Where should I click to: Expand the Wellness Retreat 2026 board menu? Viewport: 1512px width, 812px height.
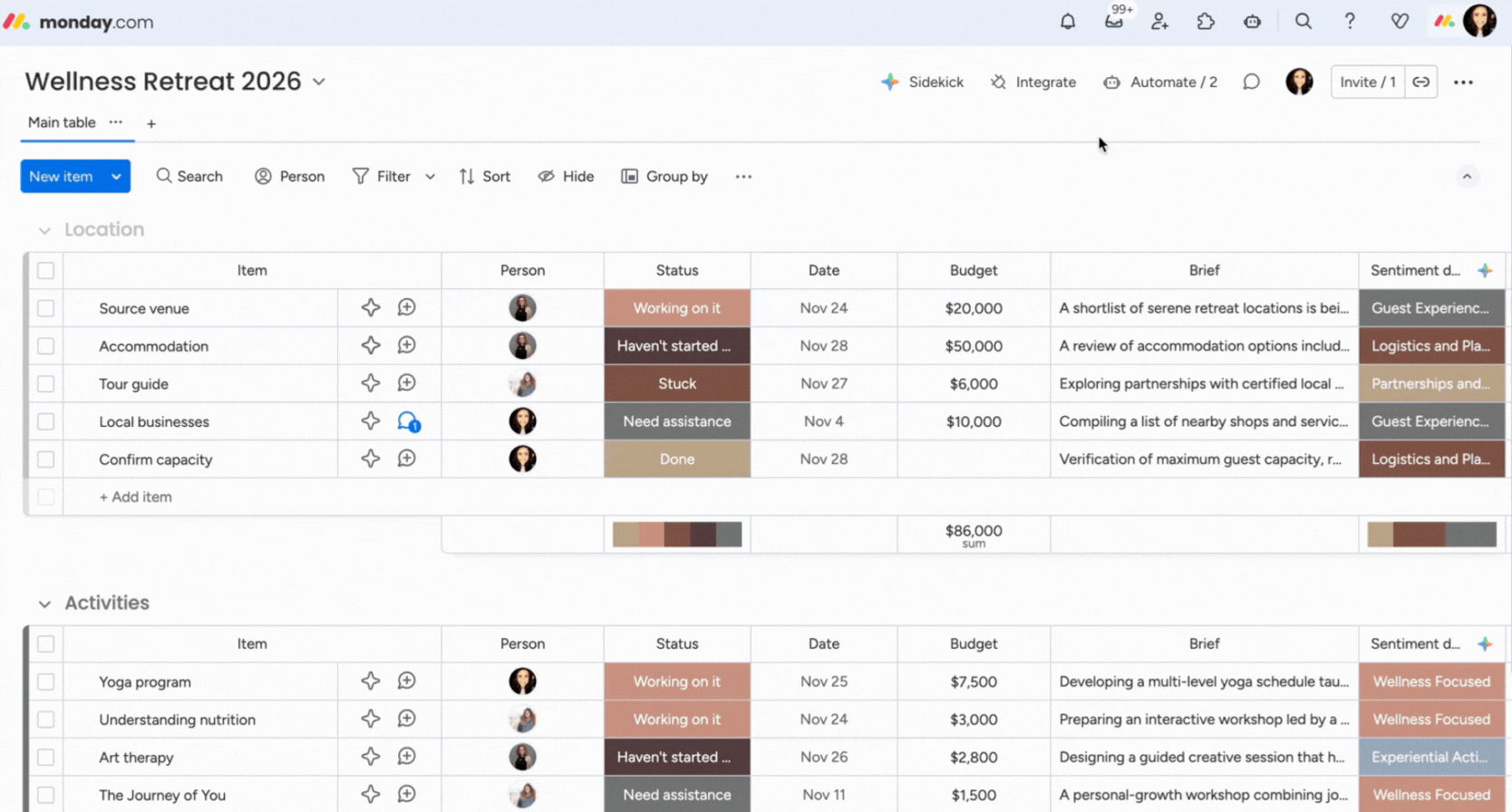click(x=319, y=82)
